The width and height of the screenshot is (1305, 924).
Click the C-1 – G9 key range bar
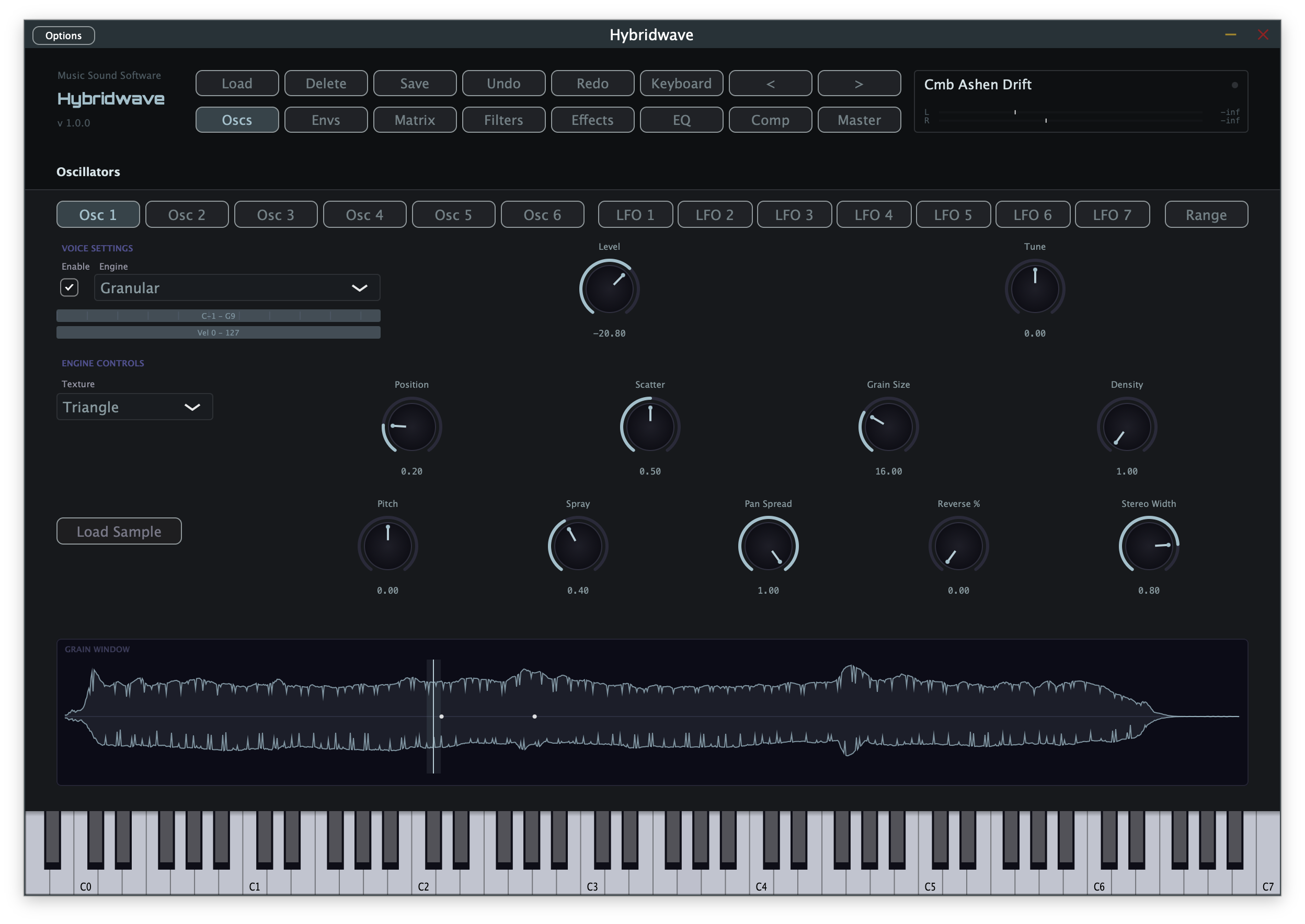pos(218,315)
